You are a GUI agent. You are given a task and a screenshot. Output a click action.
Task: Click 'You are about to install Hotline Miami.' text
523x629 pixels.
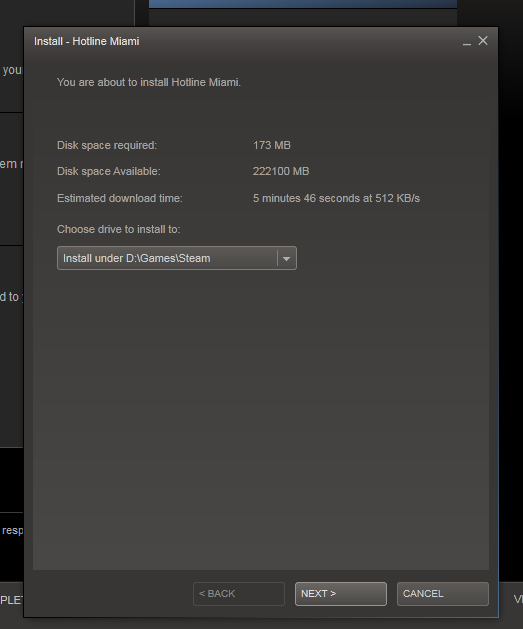149,82
